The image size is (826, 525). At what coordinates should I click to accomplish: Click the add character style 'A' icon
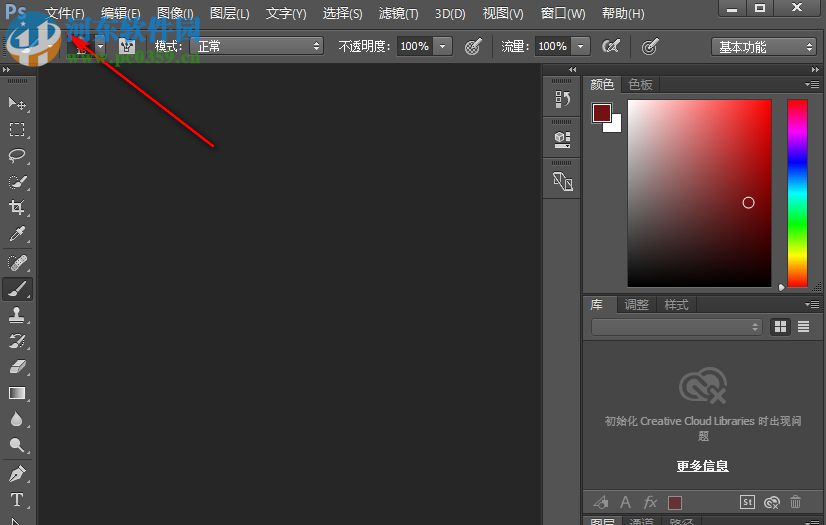click(625, 502)
